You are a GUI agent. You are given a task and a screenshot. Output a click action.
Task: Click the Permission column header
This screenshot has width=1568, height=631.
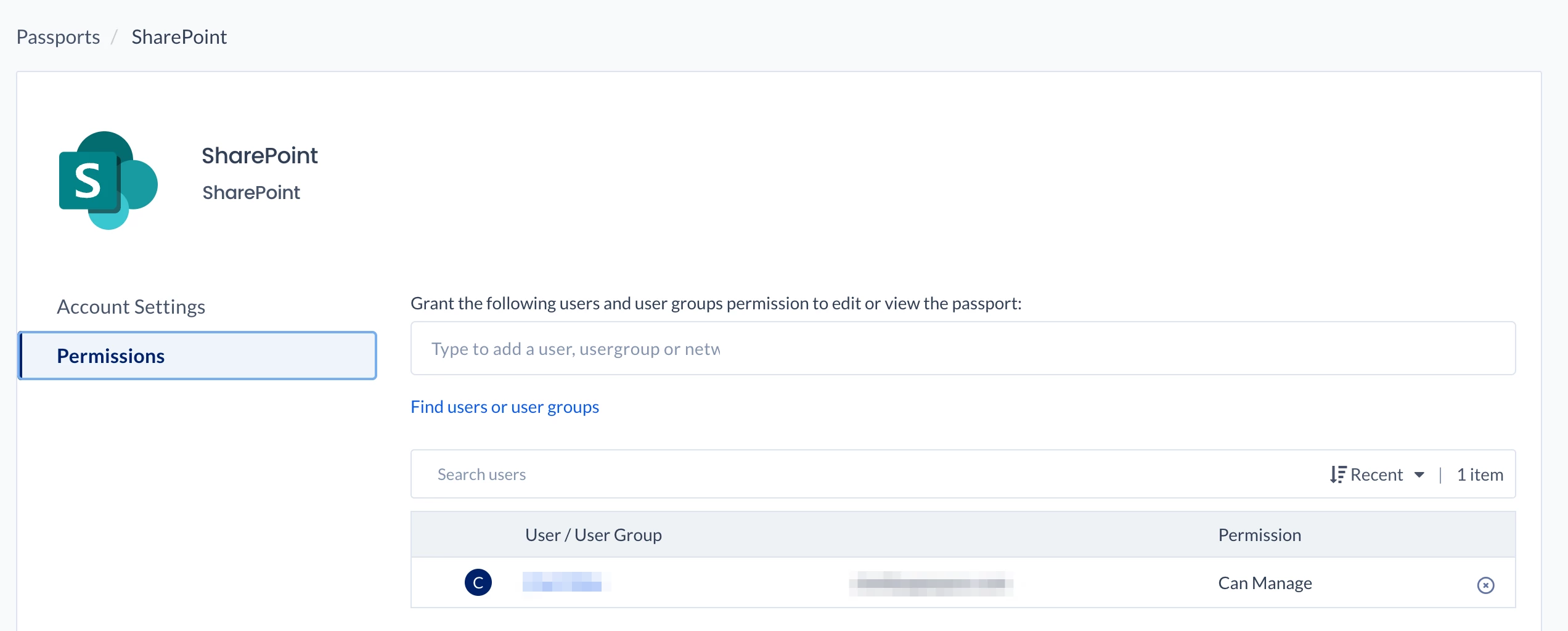point(1259,535)
